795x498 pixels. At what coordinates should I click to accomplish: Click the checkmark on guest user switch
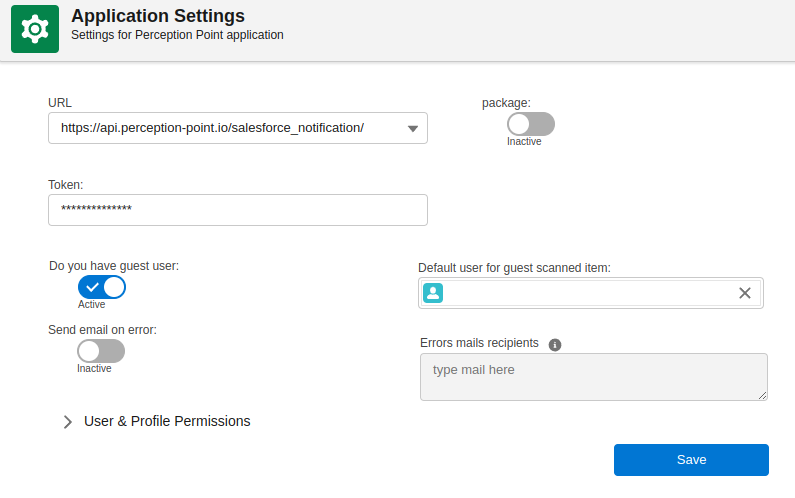91,287
